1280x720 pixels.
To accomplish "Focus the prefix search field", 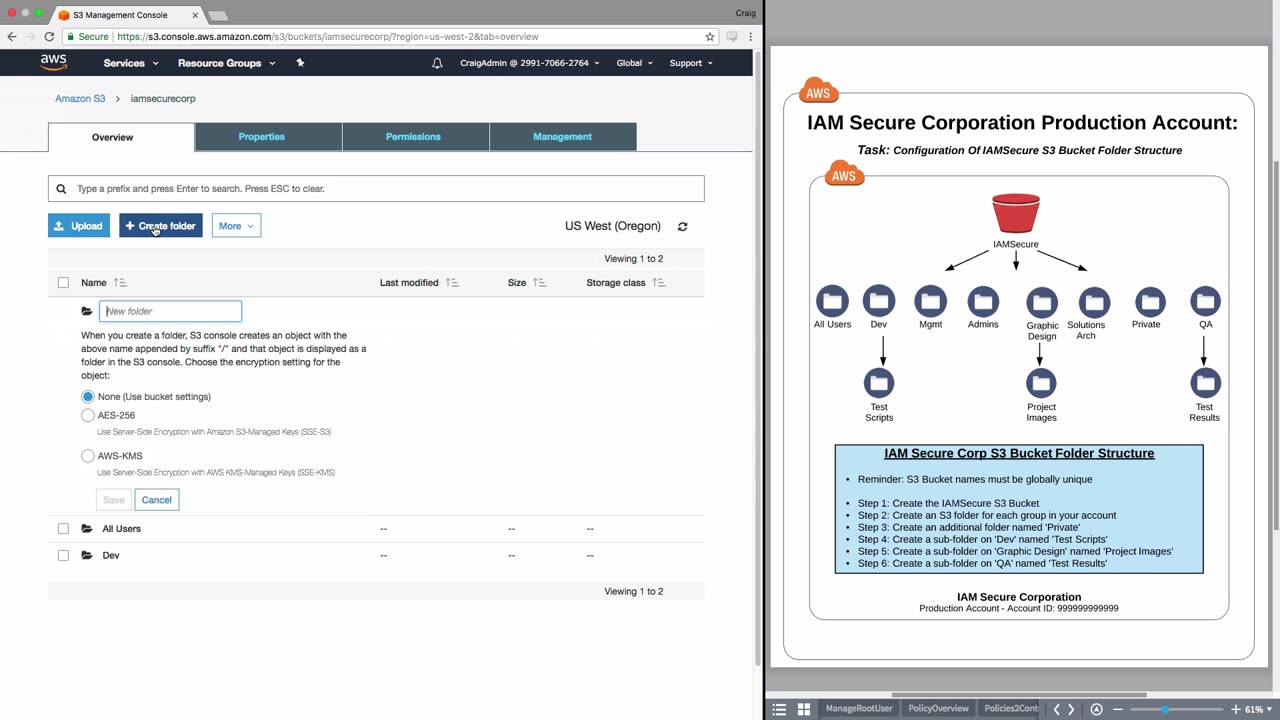I will (376, 188).
